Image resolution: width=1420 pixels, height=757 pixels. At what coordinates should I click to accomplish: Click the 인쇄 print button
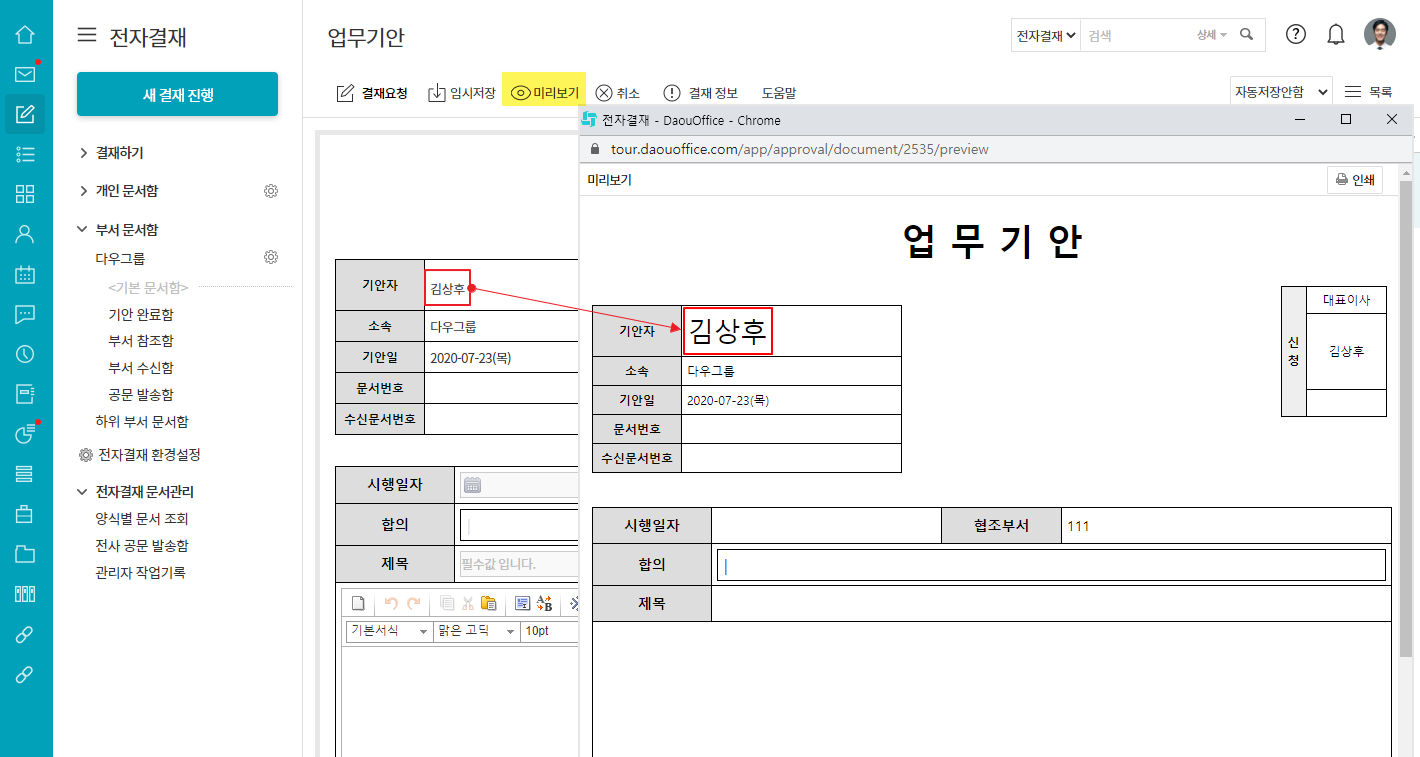1354,181
